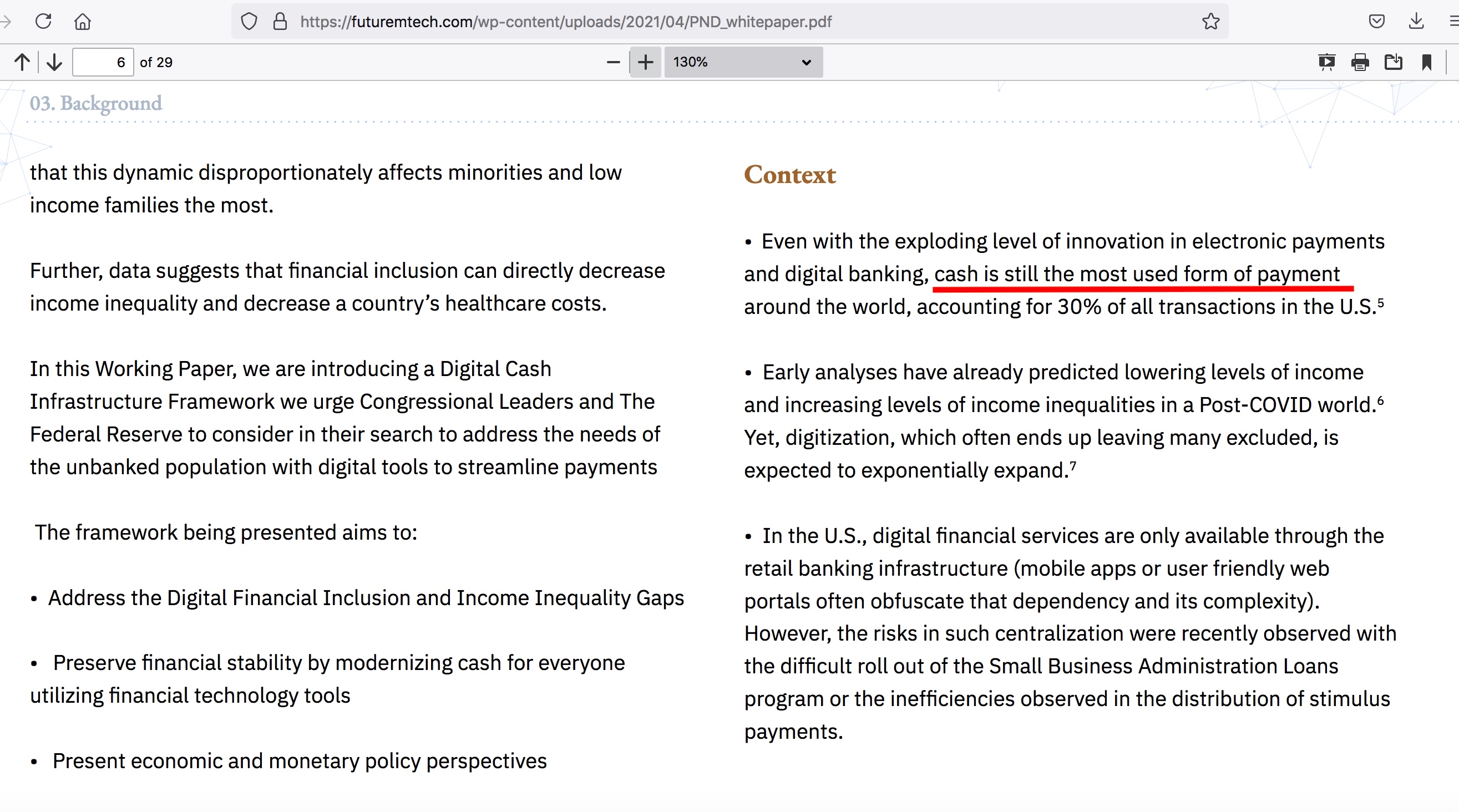1459x812 pixels.
Task: Switch to presentation mode
Action: point(1326,62)
